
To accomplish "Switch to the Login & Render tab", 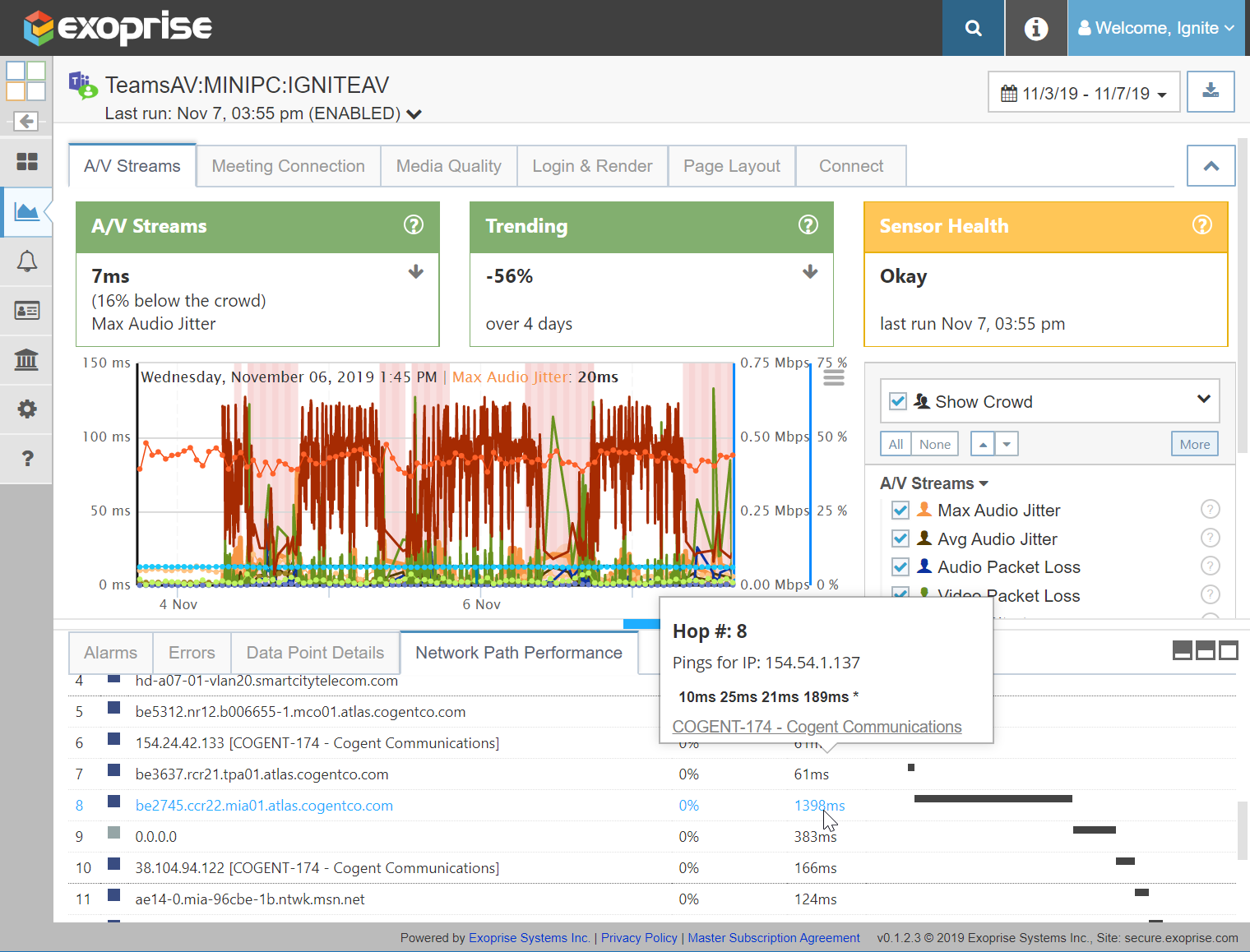I will pyautogui.click(x=592, y=166).
